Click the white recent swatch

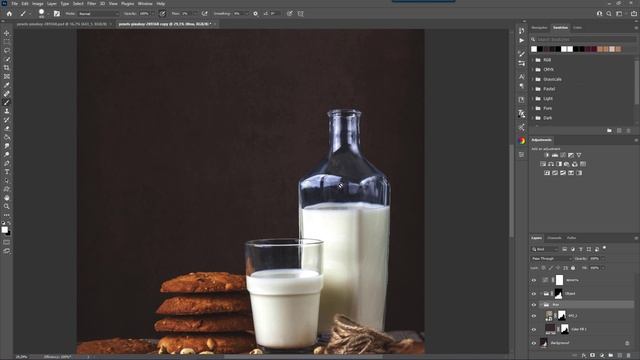pyautogui.click(x=534, y=49)
